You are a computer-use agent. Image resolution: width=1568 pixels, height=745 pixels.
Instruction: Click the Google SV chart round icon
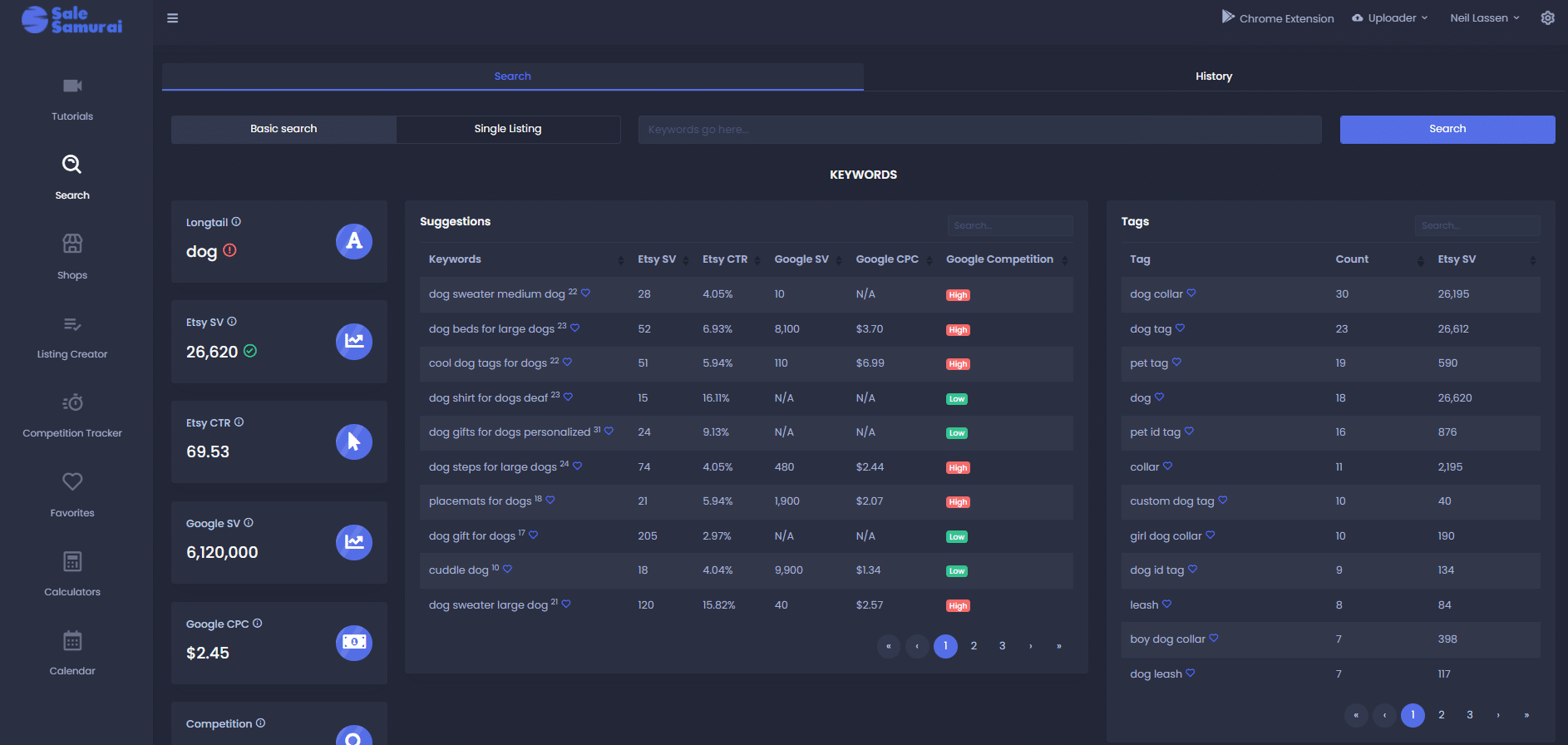pos(354,542)
